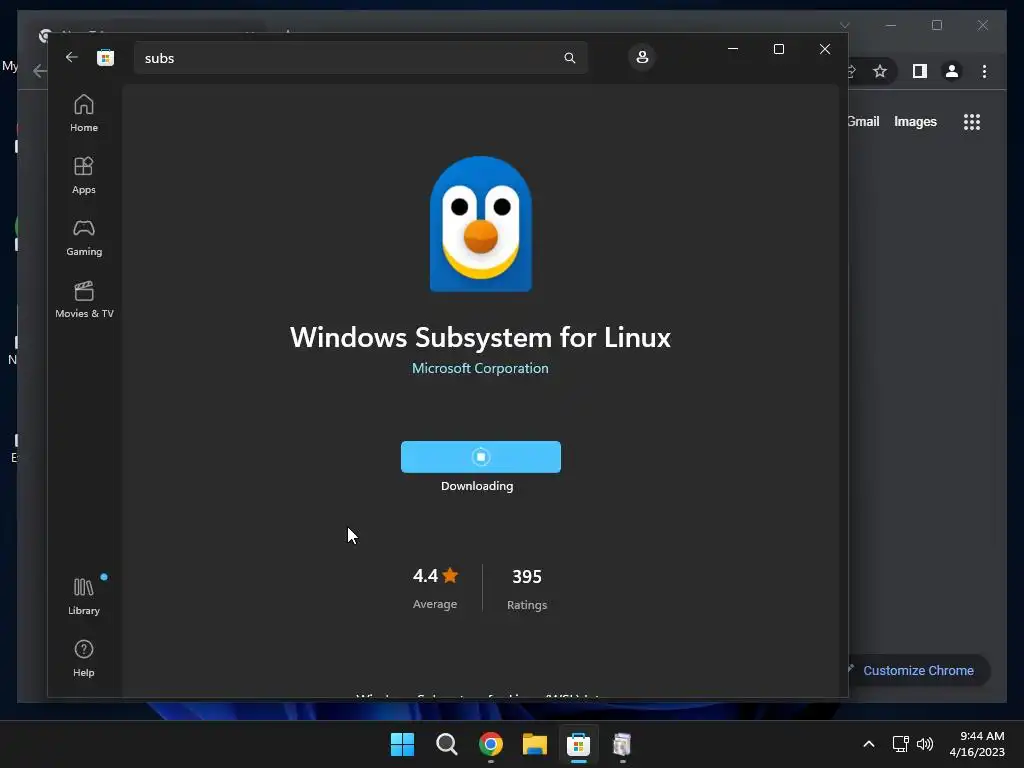1024x768 pixels.
Task: Maximize the Microsoft Store window
Action: point(778,49)
